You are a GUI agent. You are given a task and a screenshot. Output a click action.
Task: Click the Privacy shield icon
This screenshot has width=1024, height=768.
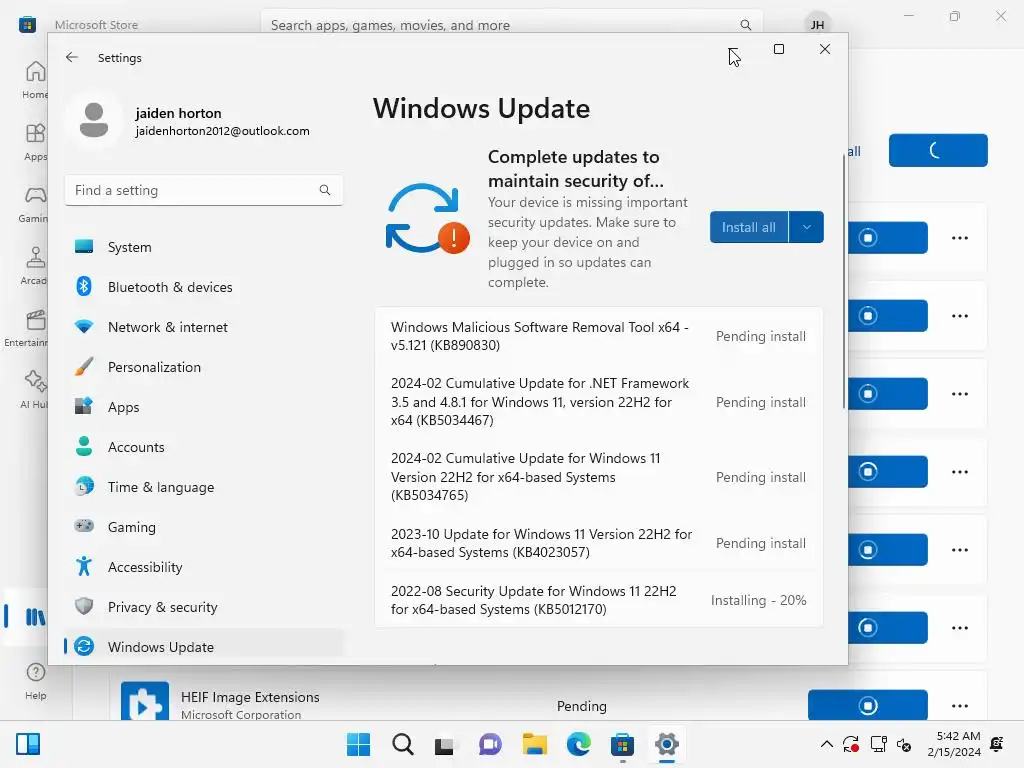[84, 606]
